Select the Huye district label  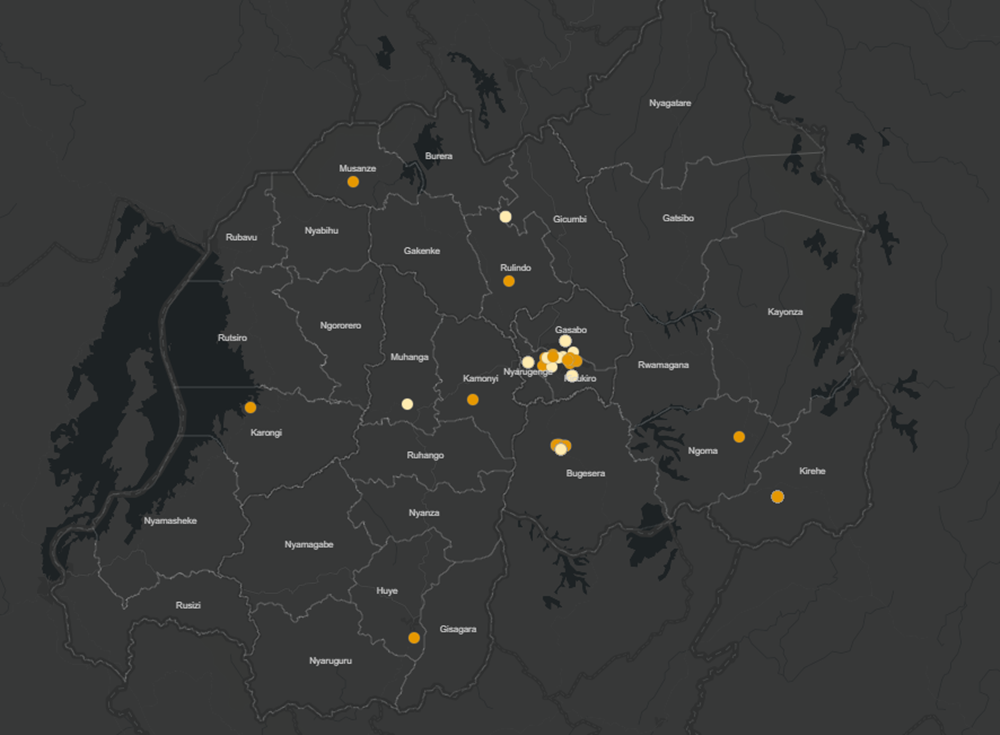[387, 591]
